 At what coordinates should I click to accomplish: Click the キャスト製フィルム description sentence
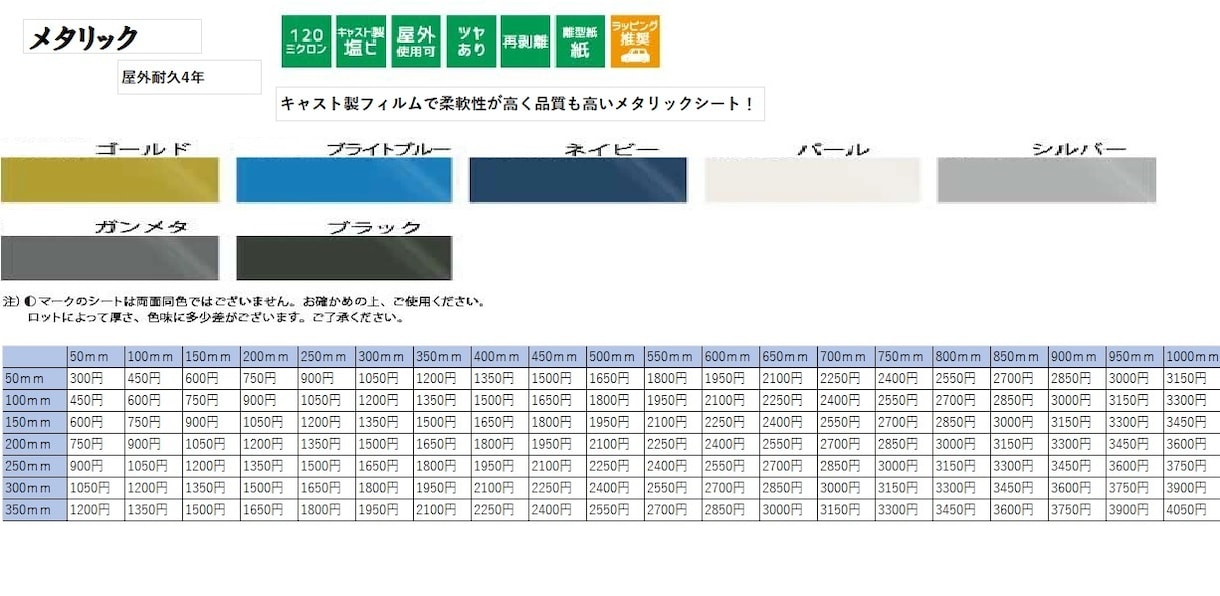pos(518,103)
